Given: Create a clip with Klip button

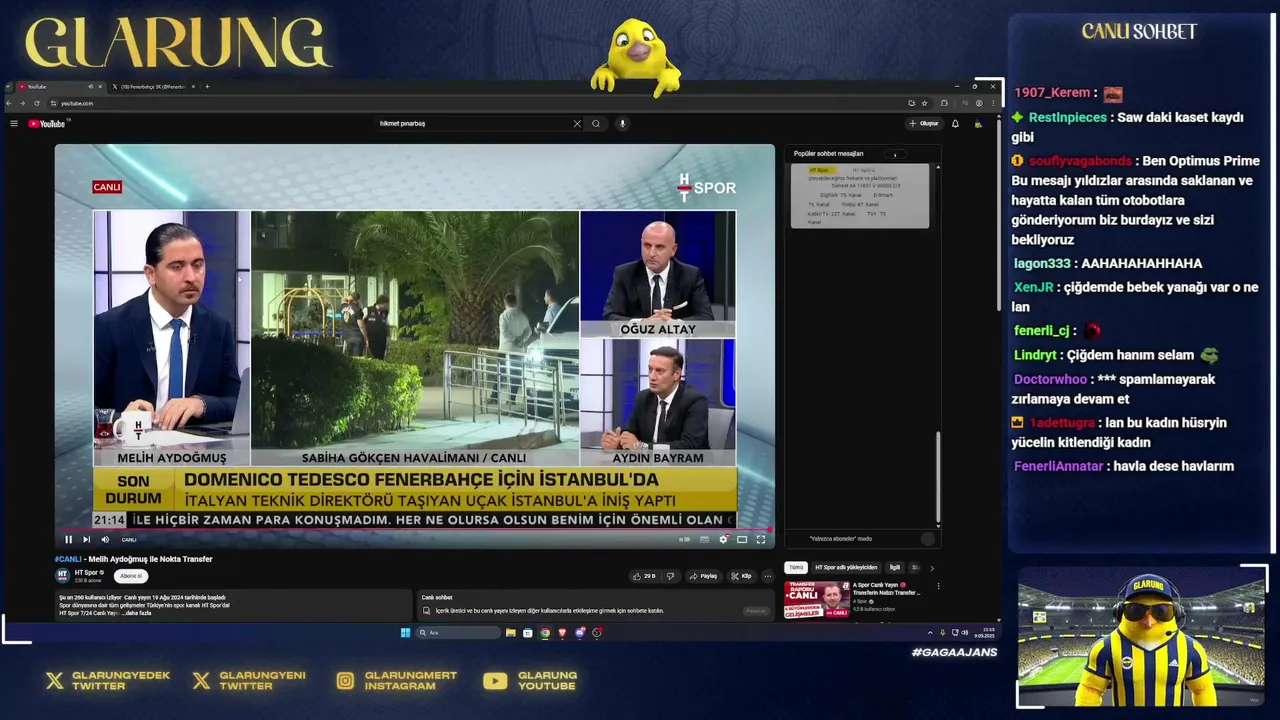Looking at the screenshot, I should point(741,576).
